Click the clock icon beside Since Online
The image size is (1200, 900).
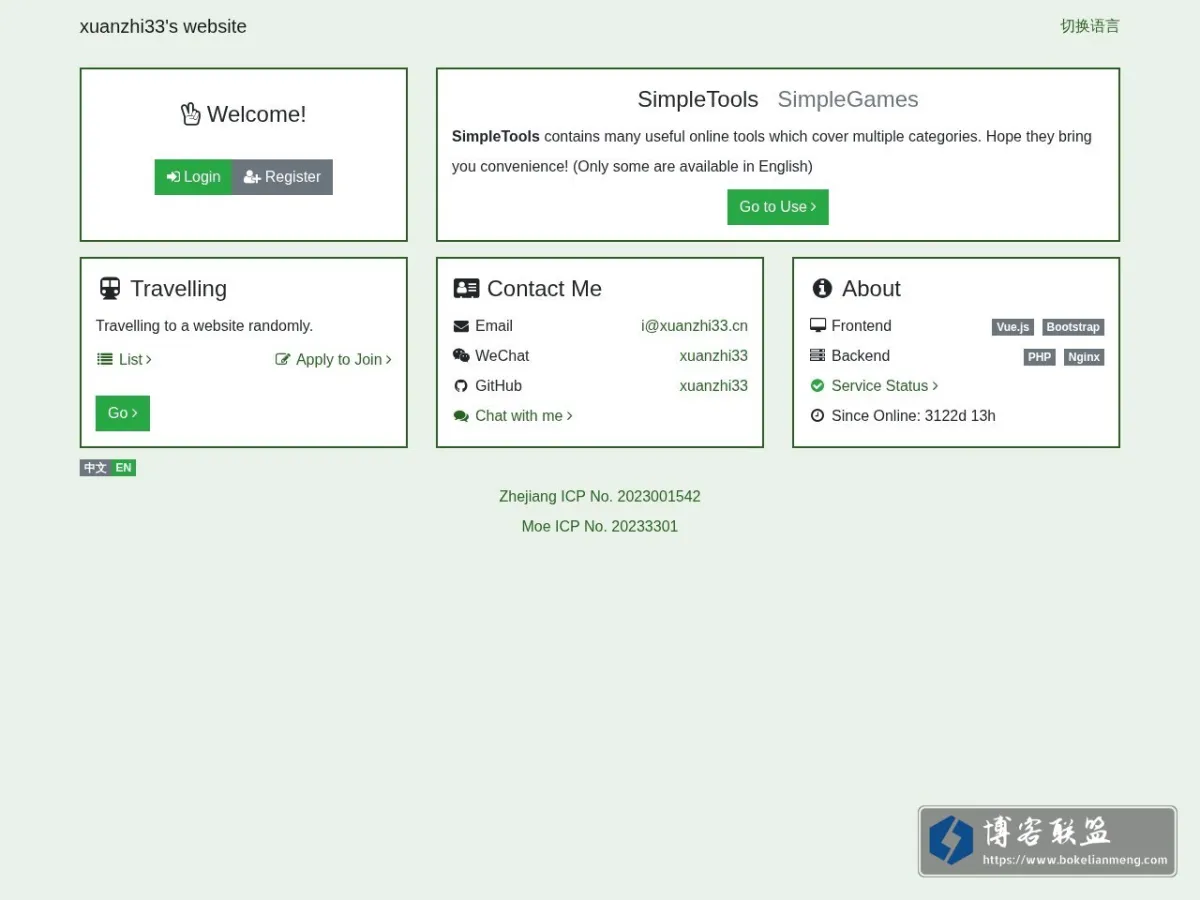click(817, 416)
